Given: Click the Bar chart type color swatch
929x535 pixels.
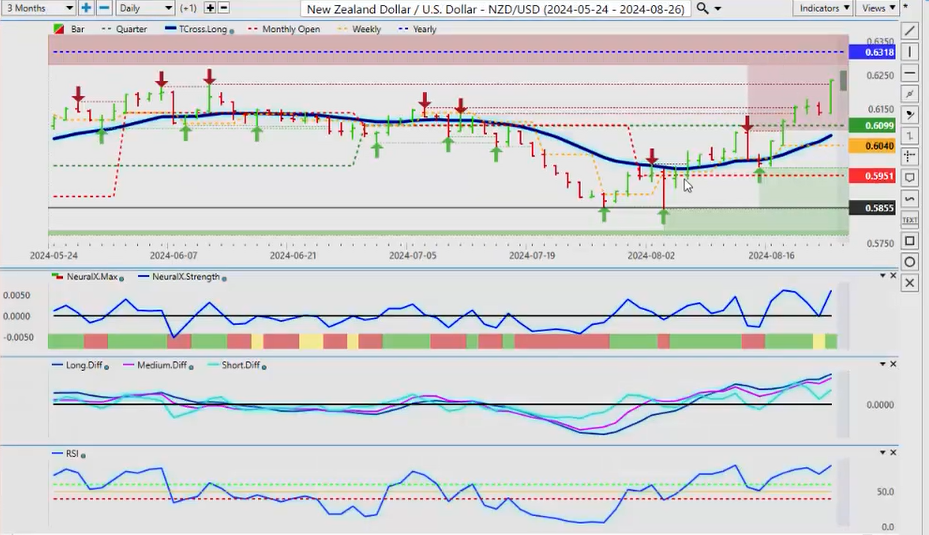Looking at the screenshot, I should (x=57, y=30).
